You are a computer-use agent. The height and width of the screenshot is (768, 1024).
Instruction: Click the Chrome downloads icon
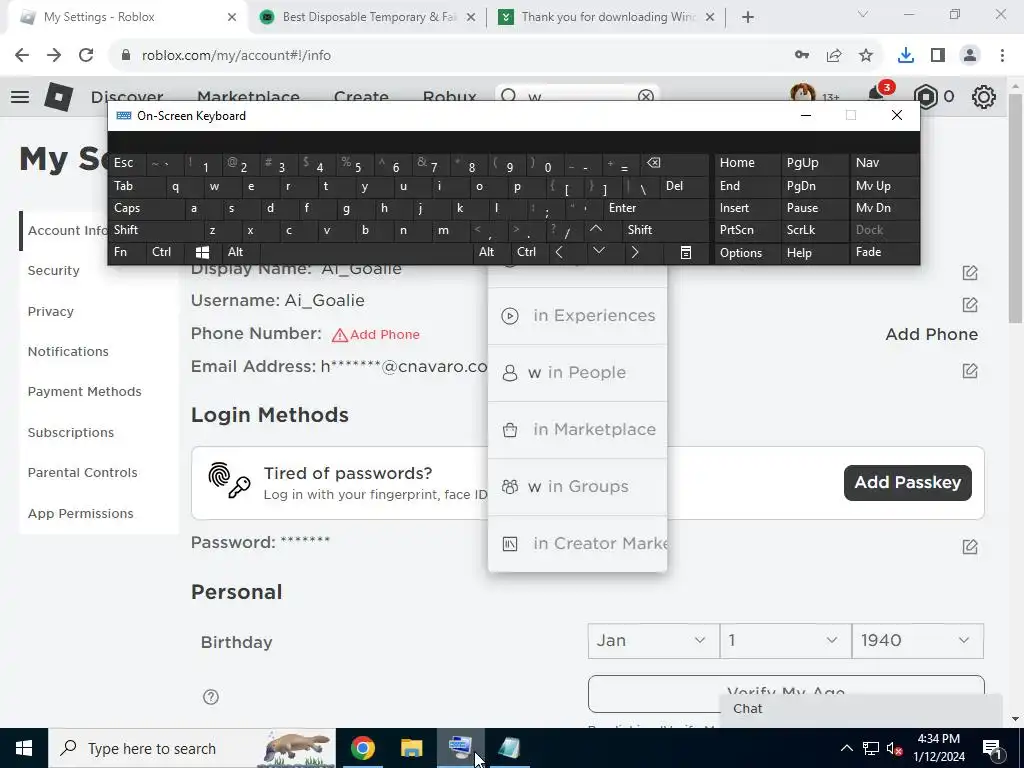pos(906,56)
